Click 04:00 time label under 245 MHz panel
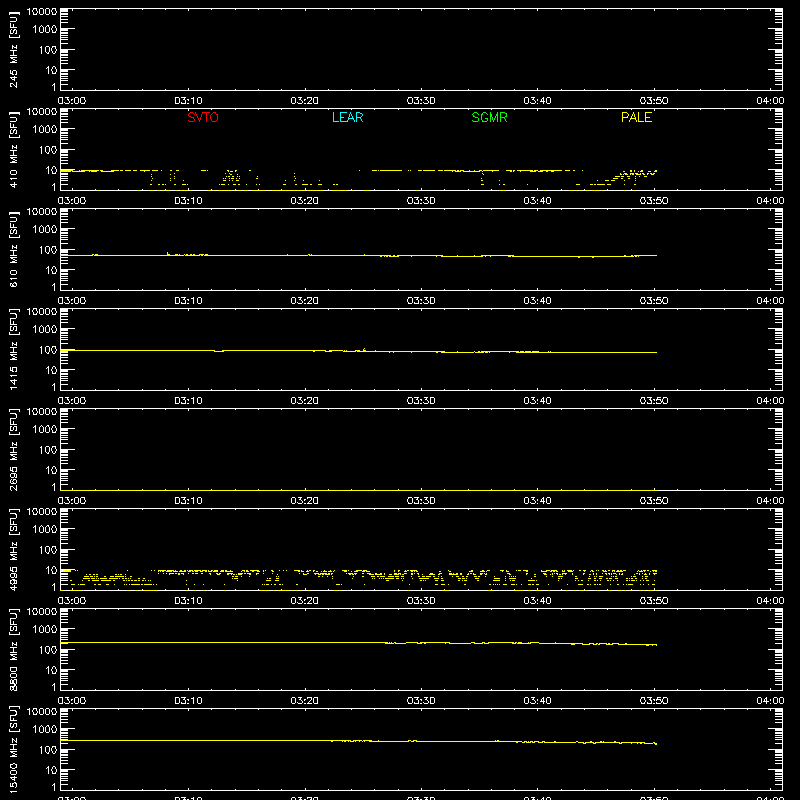This screenshot has height=800, width=800. coord(770,101)
